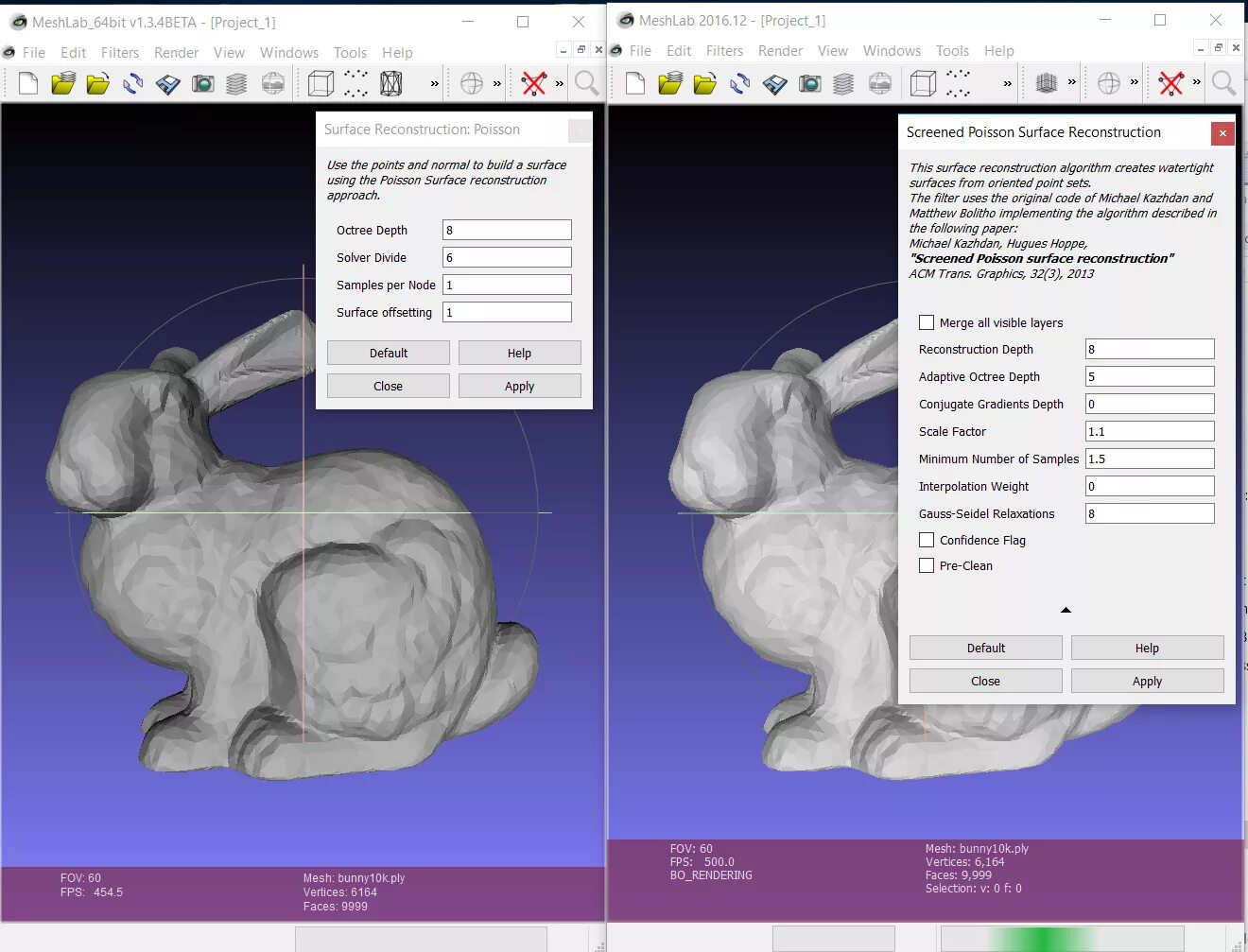Enable Merge all visible layers checkbox
This screenshot has width=1248, height=952.
(927, 322)
